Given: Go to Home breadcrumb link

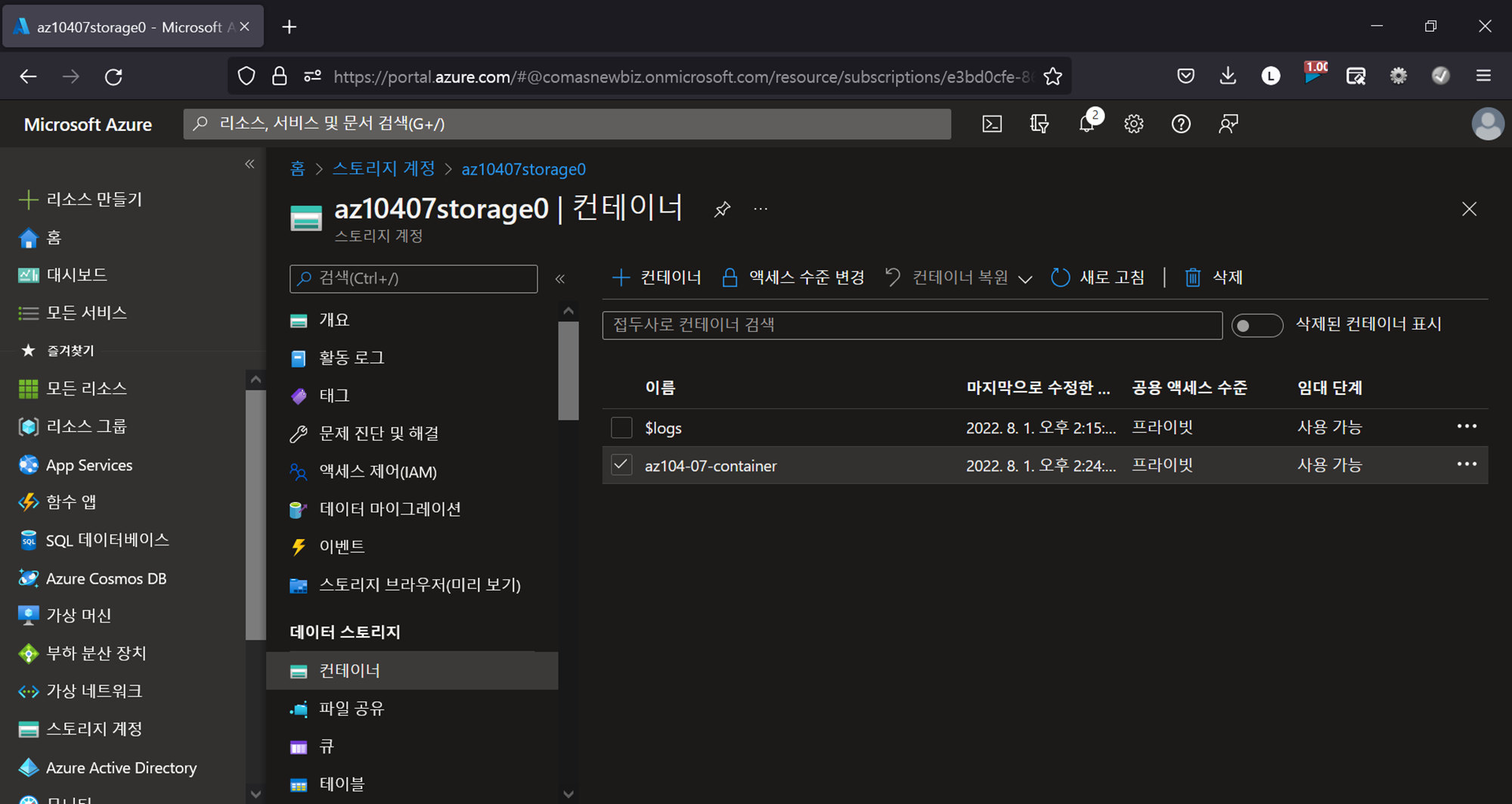Looking at the screenshot, I should (297, 169).
